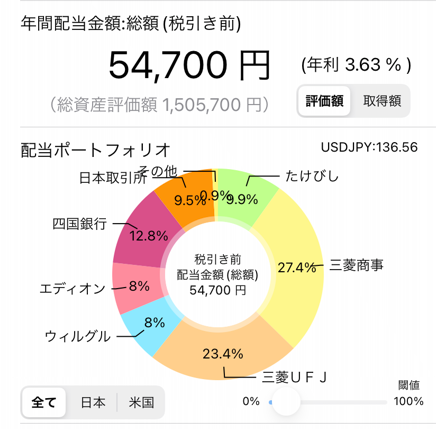Click the 閾値 slider handle
Image resolution: width=436 pixels, height=429 pixels.
tap(285, 402)
